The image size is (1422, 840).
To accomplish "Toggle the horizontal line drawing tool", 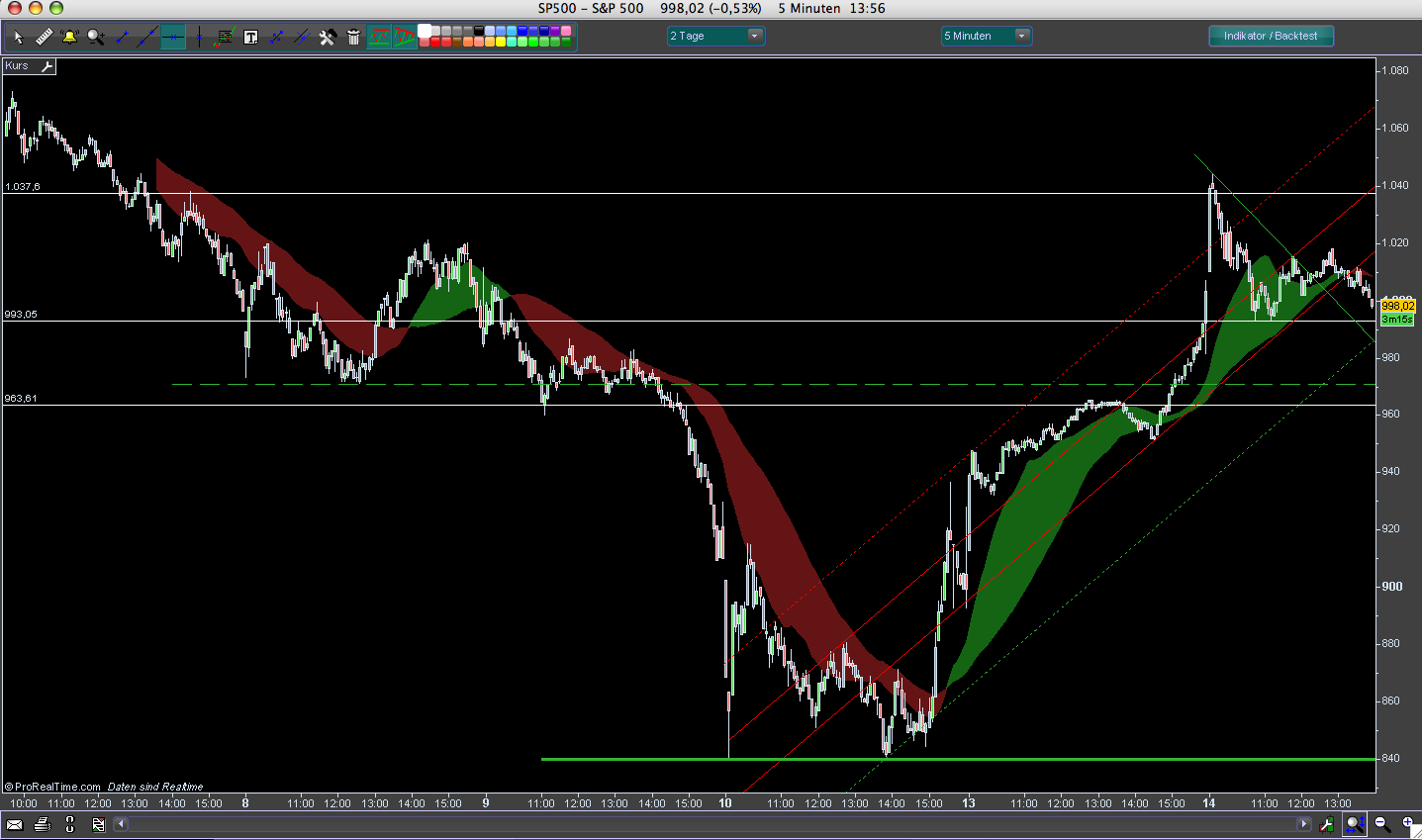I will click(173, 38).
